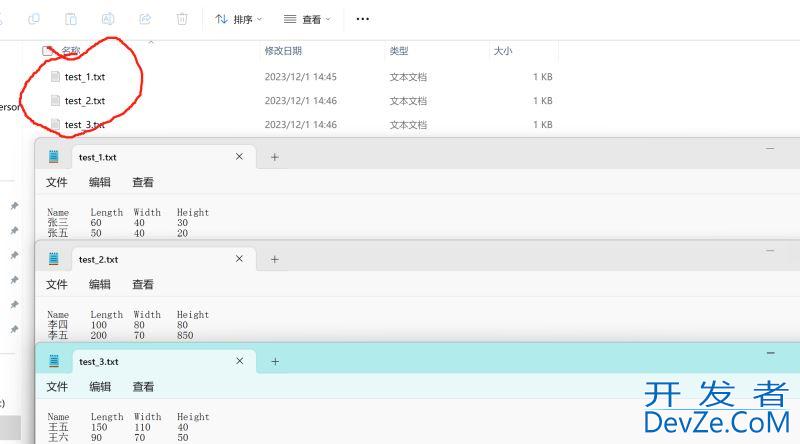This screenshot has height=444, width=800.
Task: Open the 查看 view dropdown in Explorer
Action: coord(307,19)
